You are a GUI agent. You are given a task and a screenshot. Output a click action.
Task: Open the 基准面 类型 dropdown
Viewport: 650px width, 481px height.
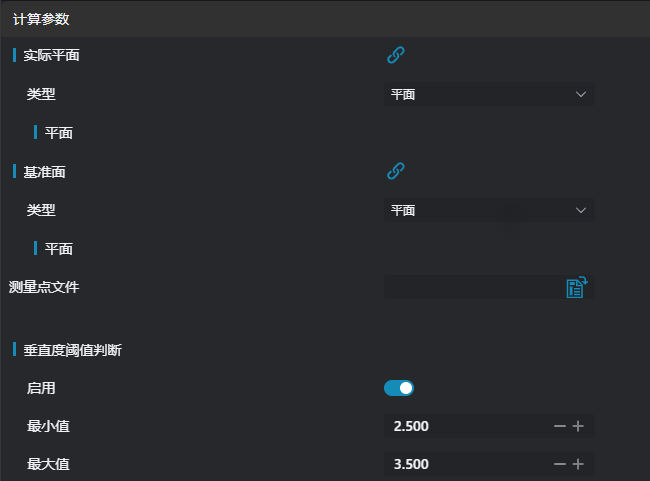point(488,210)
